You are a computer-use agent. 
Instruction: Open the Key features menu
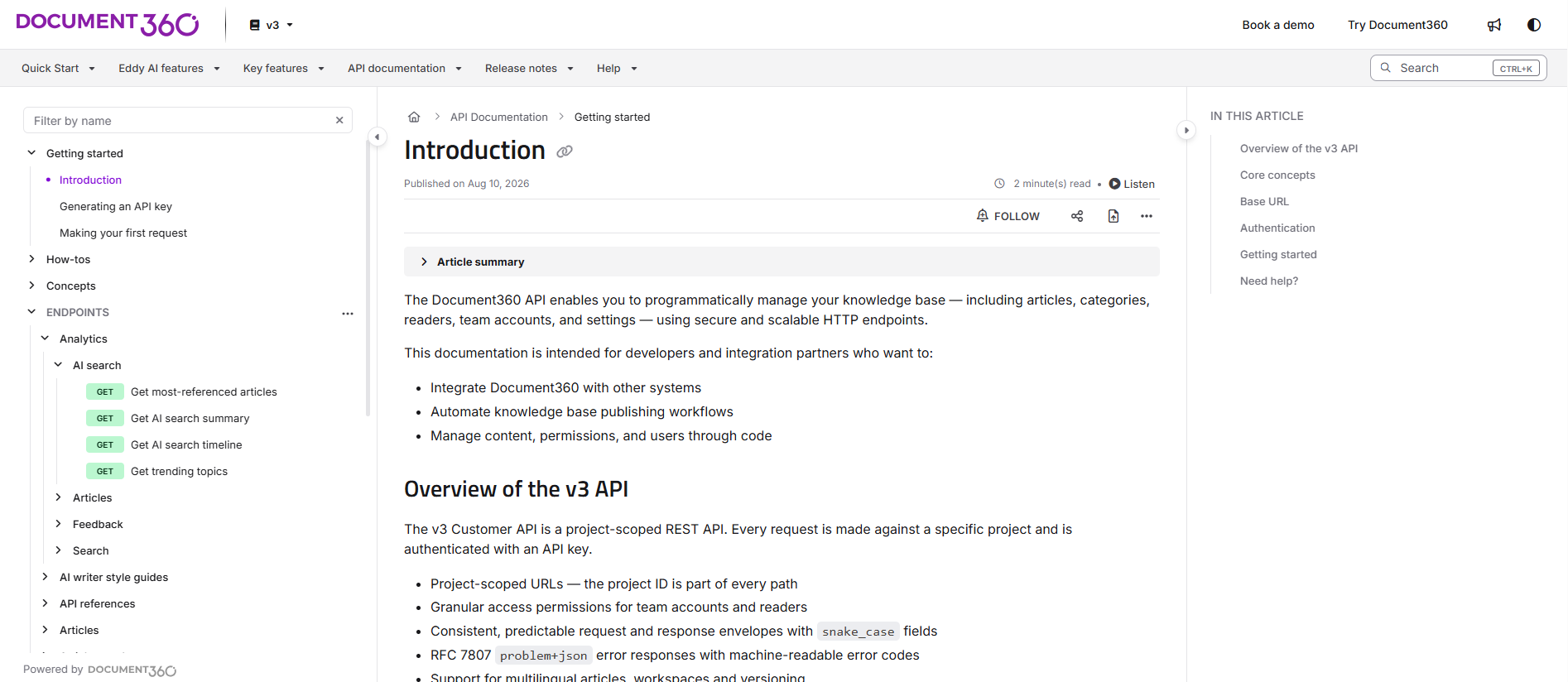click(x=283, y=69)
